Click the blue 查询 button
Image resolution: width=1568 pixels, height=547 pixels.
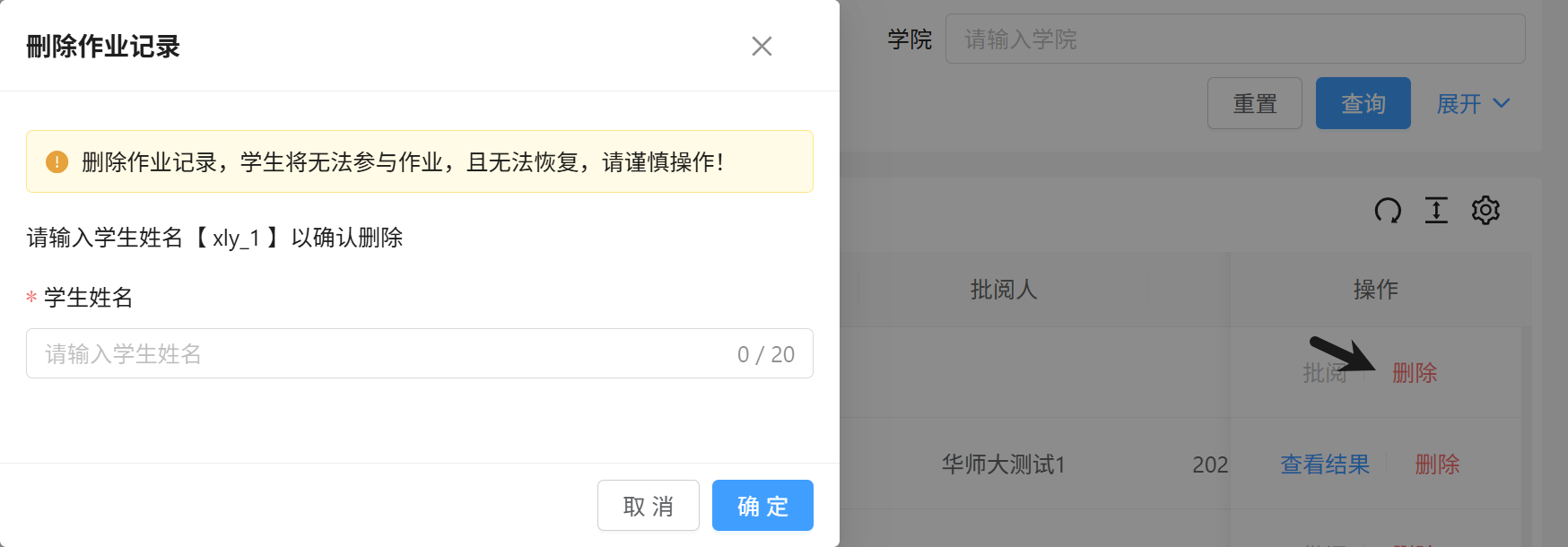[1363, 104]
